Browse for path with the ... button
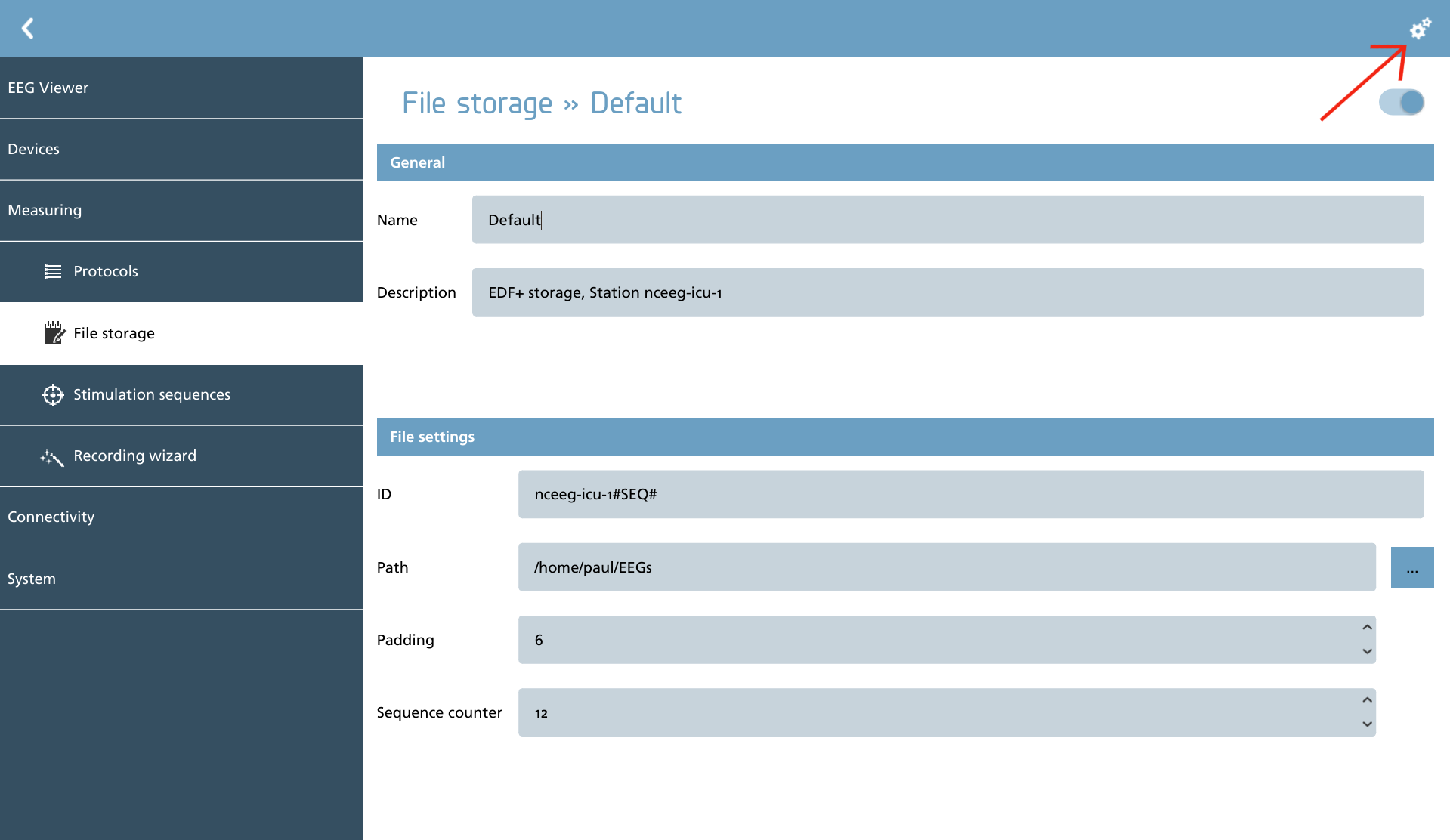 [1412, 567]
